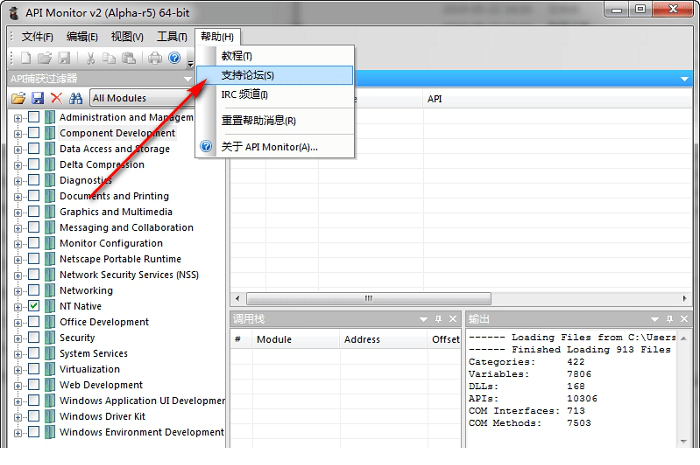This screenshot has height=465, width=700.
Task: Expand the Office Development tree node
Action: point(18,323)
